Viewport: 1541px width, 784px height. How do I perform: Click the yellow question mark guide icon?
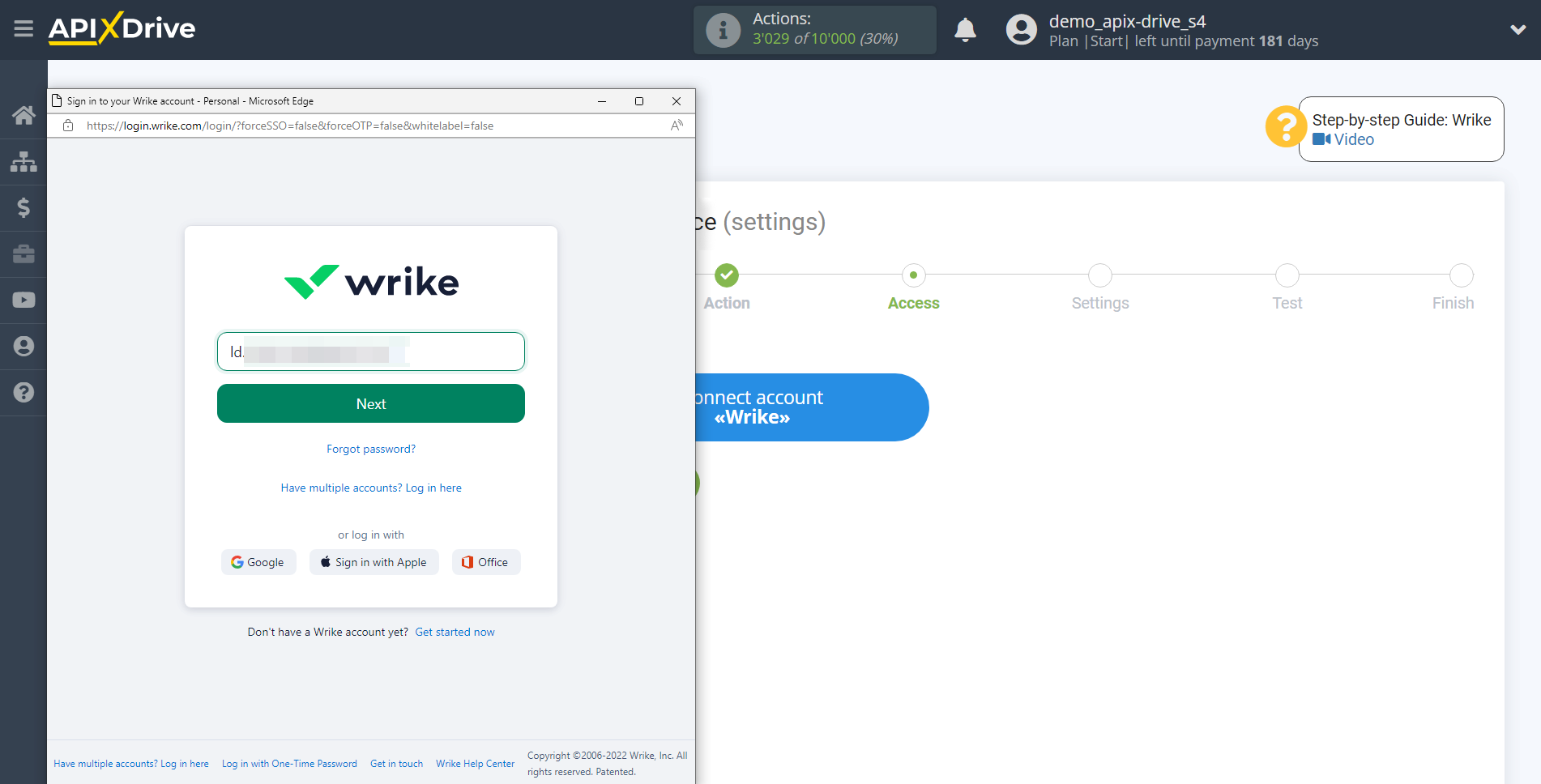click(x=1285, y=126)
